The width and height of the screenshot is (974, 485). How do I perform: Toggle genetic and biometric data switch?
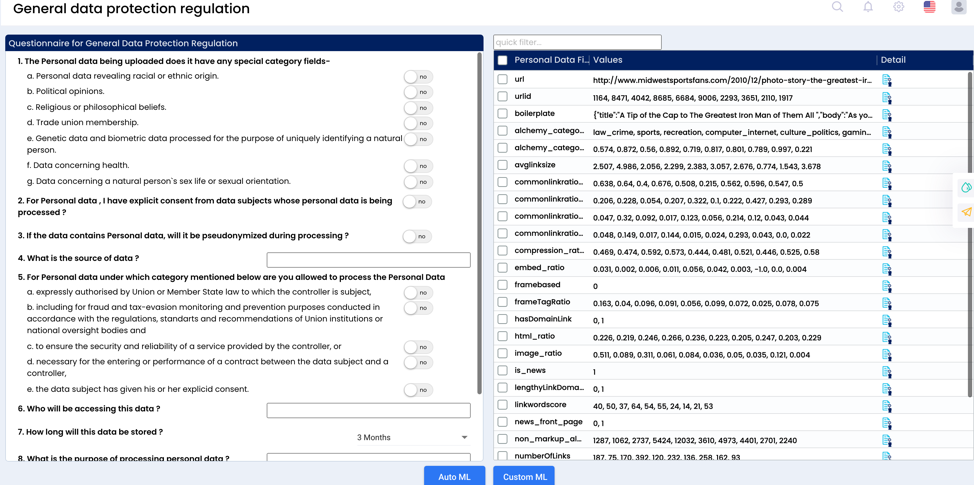click(x=418, y=139)
